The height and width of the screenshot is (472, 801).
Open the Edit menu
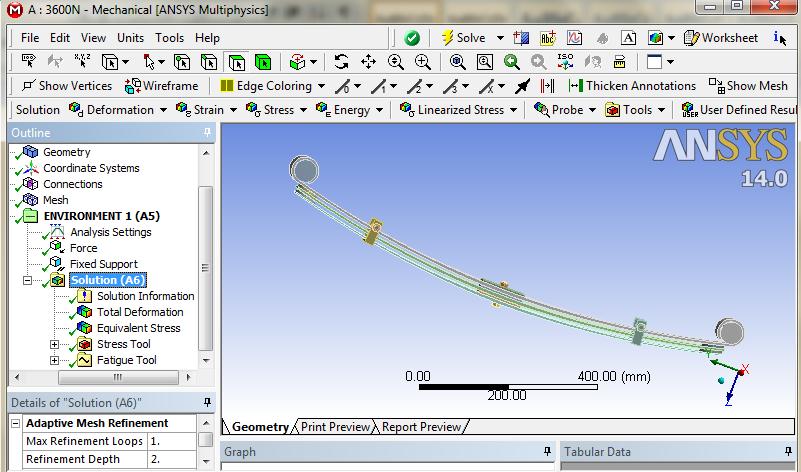[x=60, y=38]
